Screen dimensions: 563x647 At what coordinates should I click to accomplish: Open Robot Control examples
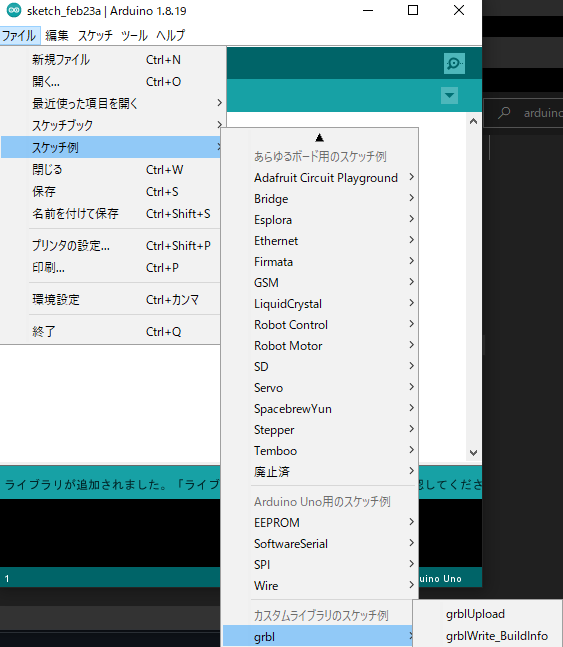tap(320, 325)
